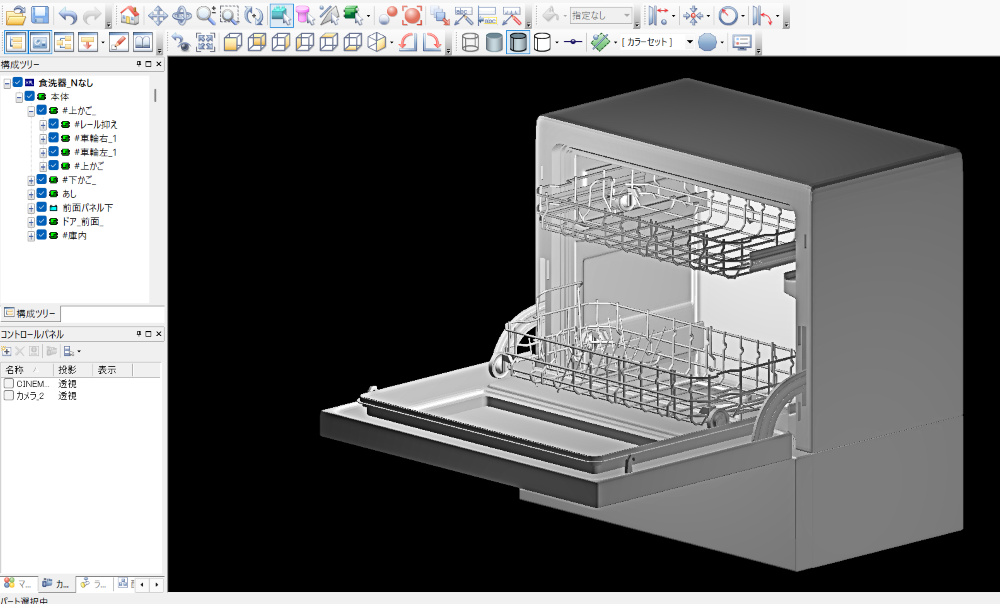
Task: Select the cylinder shading display mode icon
Action: 518,42
